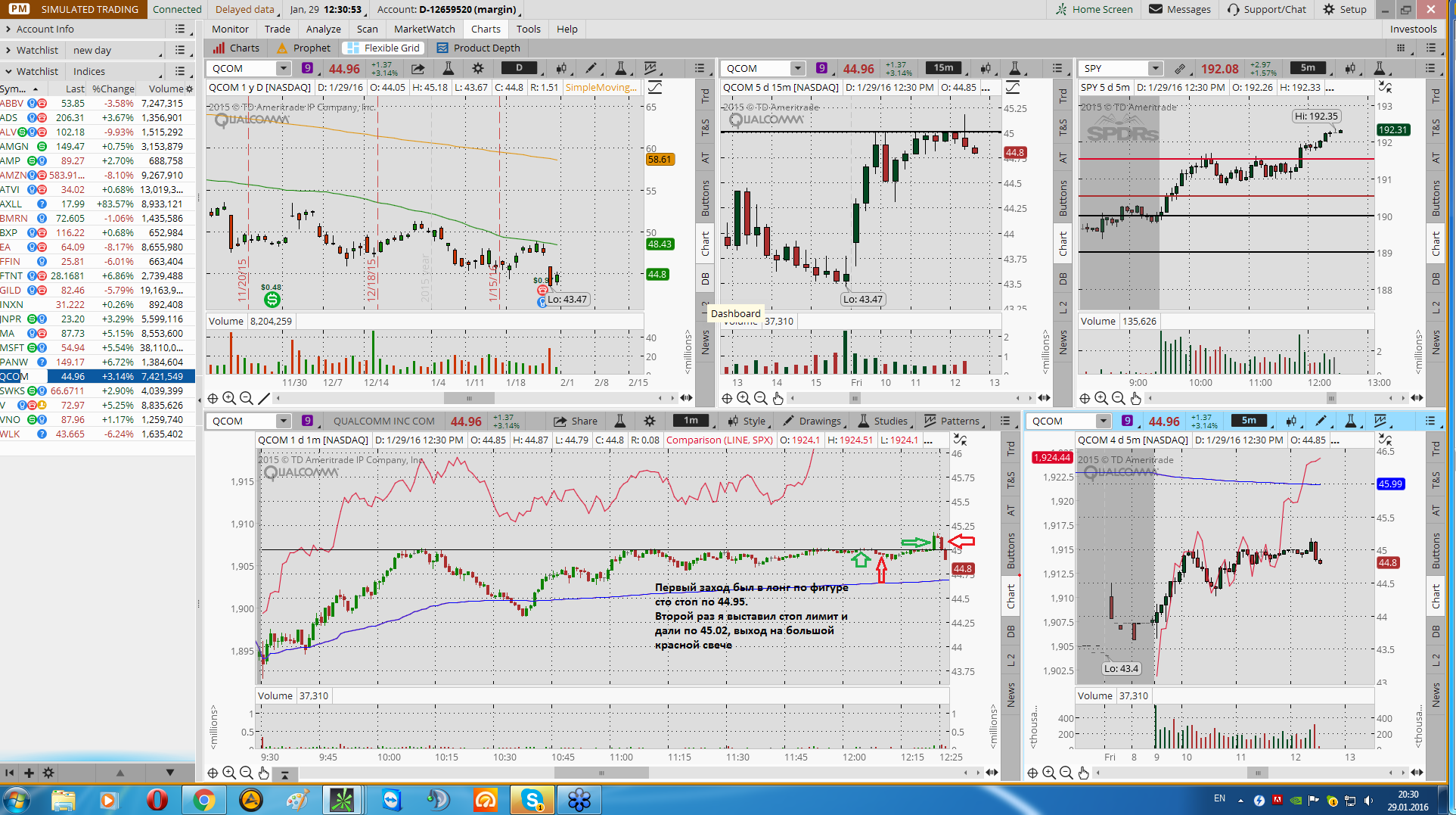The image size is (1456, 815).
Task: Sort watchlist by %Change column
Action: click(x=113, y=89)
